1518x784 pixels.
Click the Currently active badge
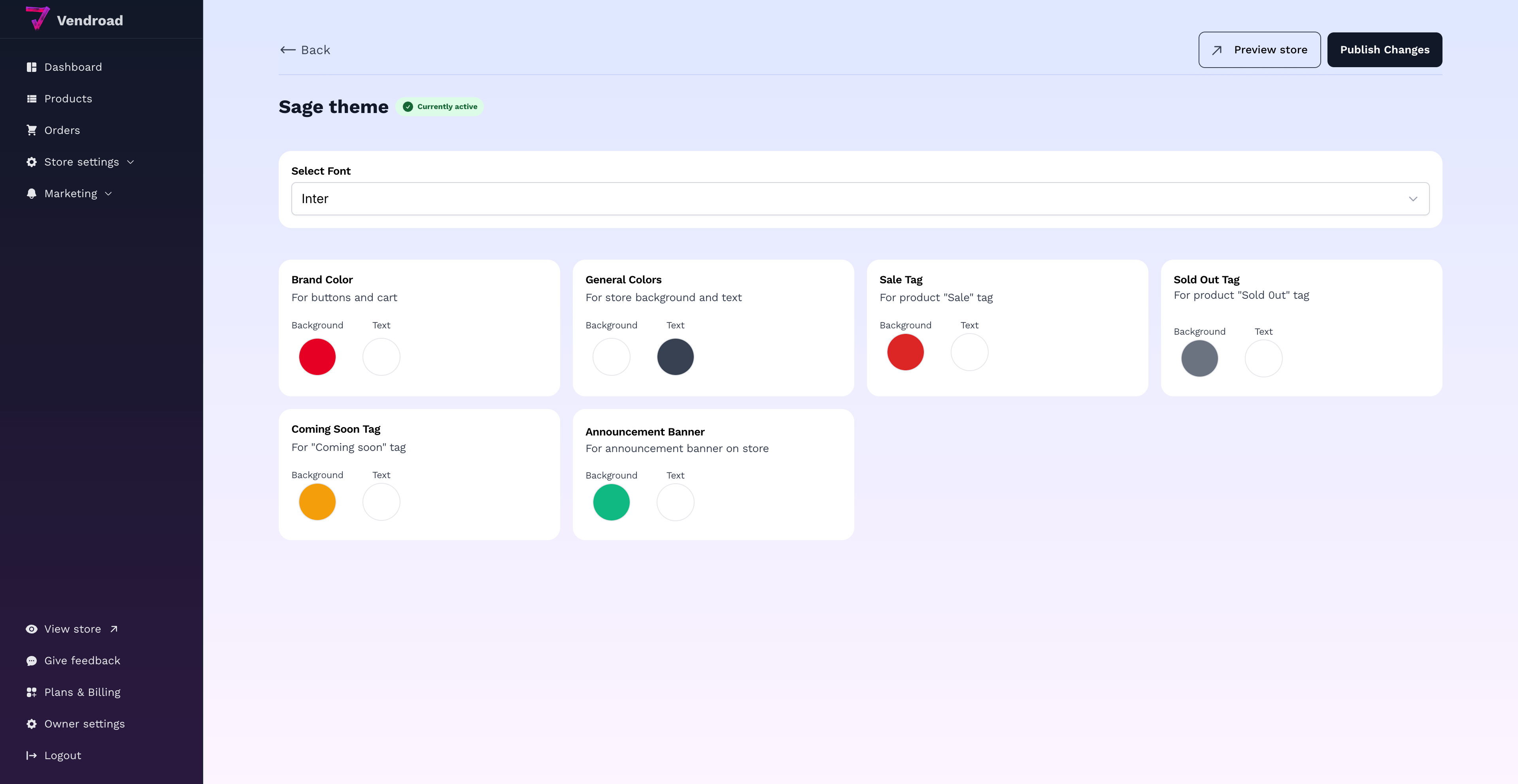tap(440, 107)
